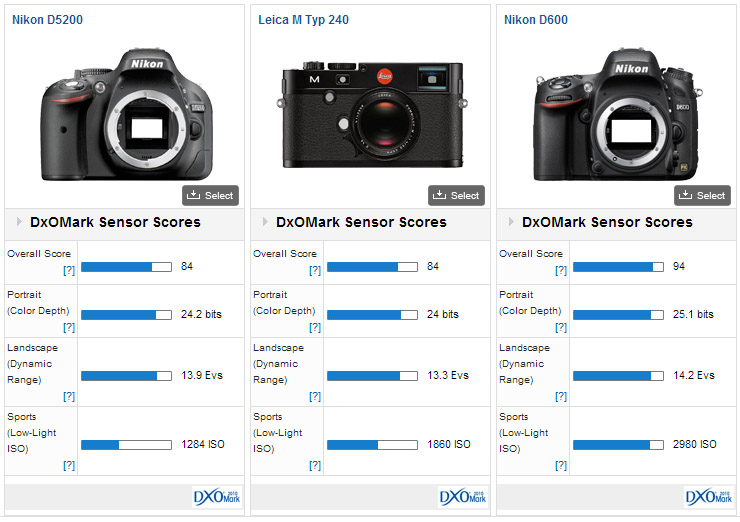Open Portrait help [?] for Nikon D5200
The height and width of the screenshot is (522, 740).
[x=69, y=327]
